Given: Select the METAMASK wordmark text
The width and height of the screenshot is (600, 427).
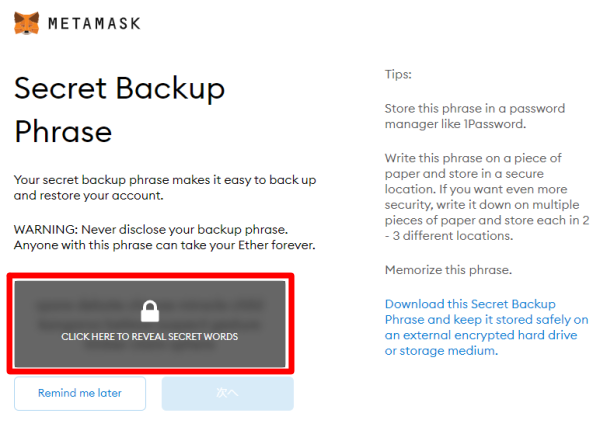Looking at the screenshot, I should (94, 24).
